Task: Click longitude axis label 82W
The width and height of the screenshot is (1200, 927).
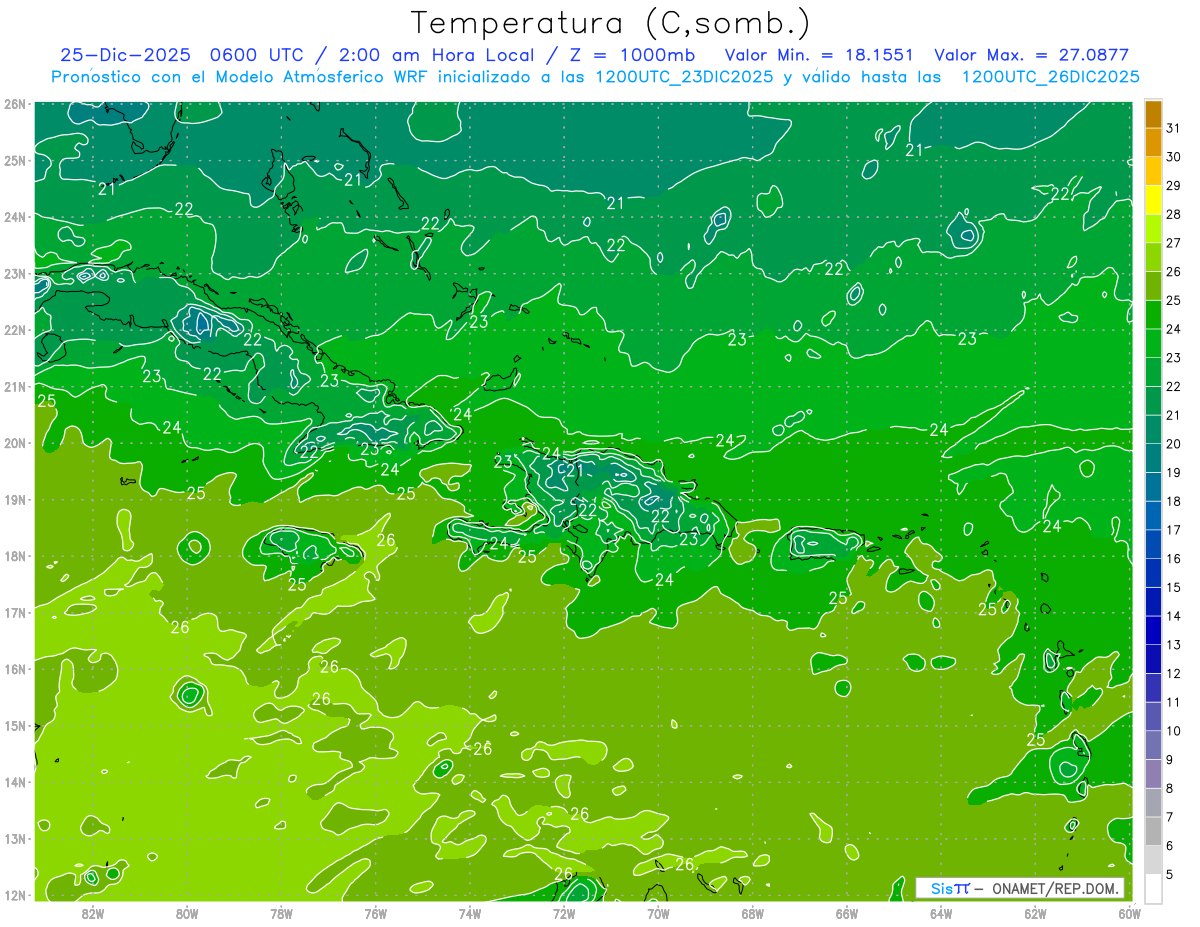Action: (x=93, y=913)
